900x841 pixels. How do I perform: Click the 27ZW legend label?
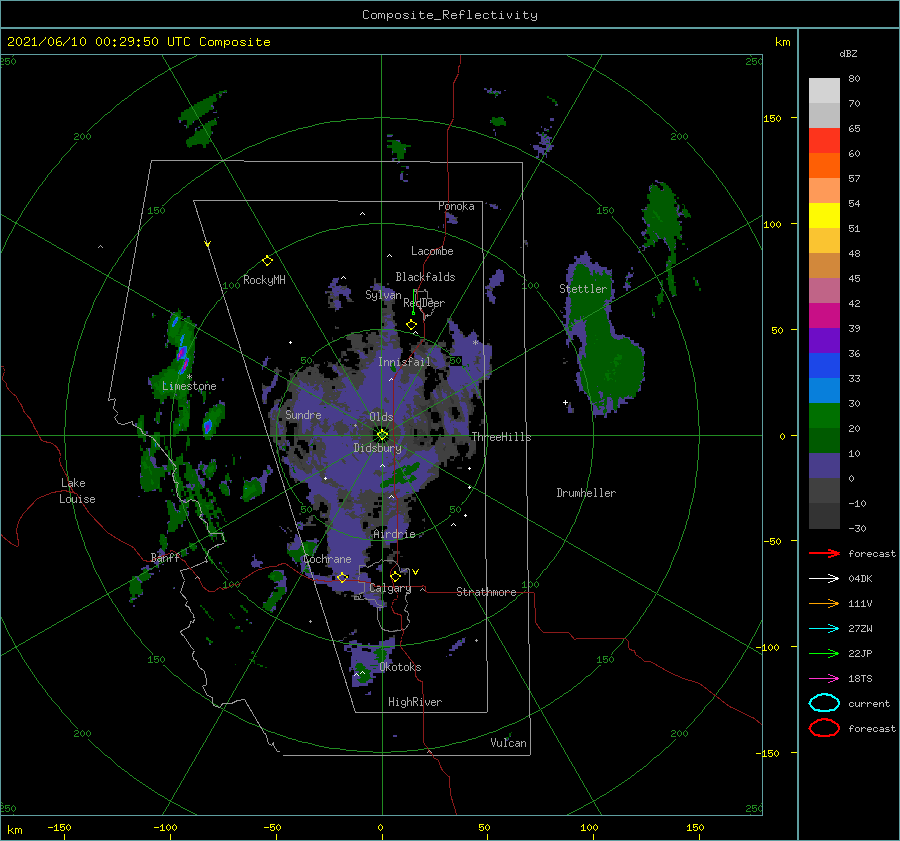coord(860,629)
